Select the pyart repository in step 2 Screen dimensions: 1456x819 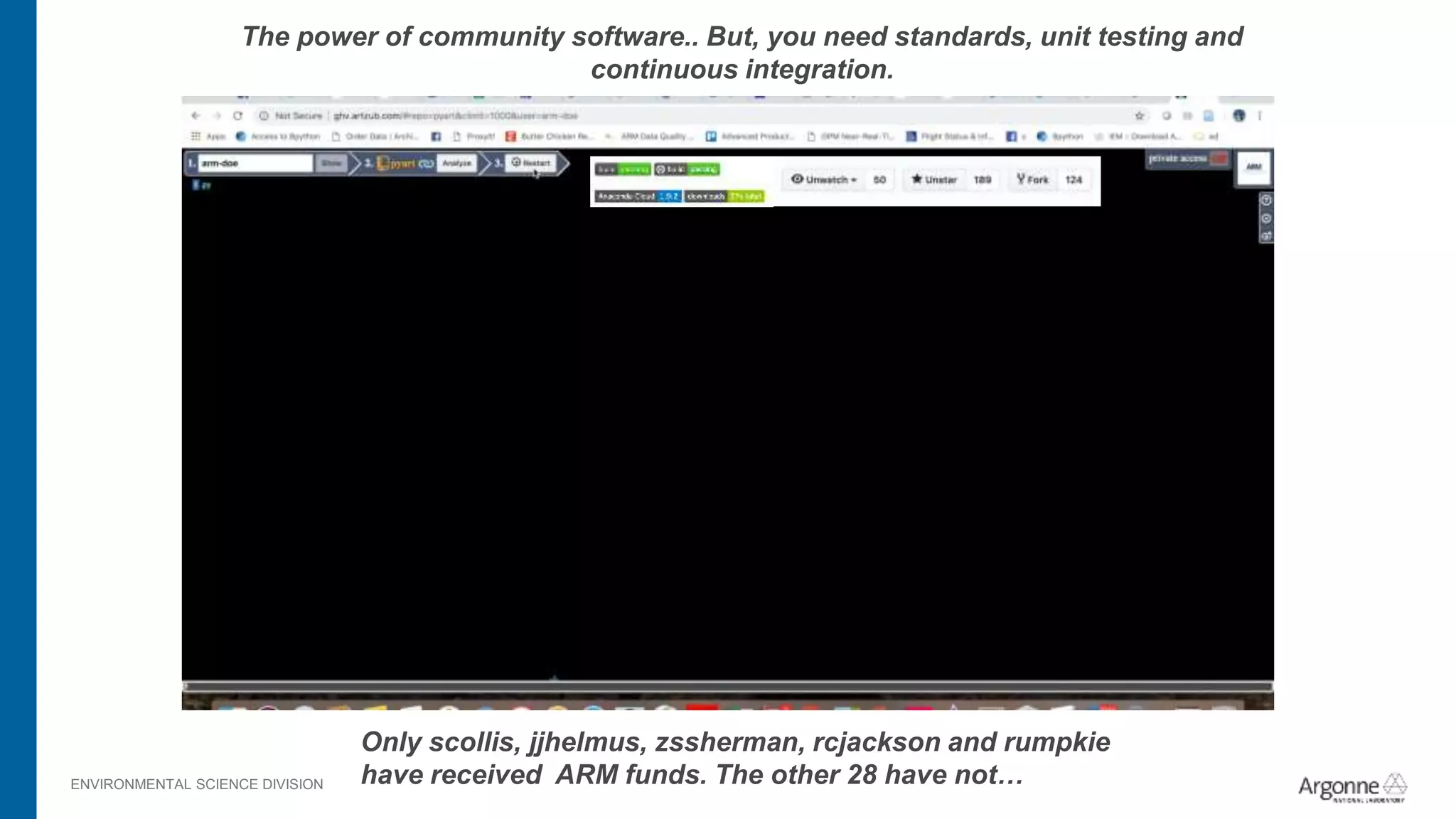(x=397, y=164)
